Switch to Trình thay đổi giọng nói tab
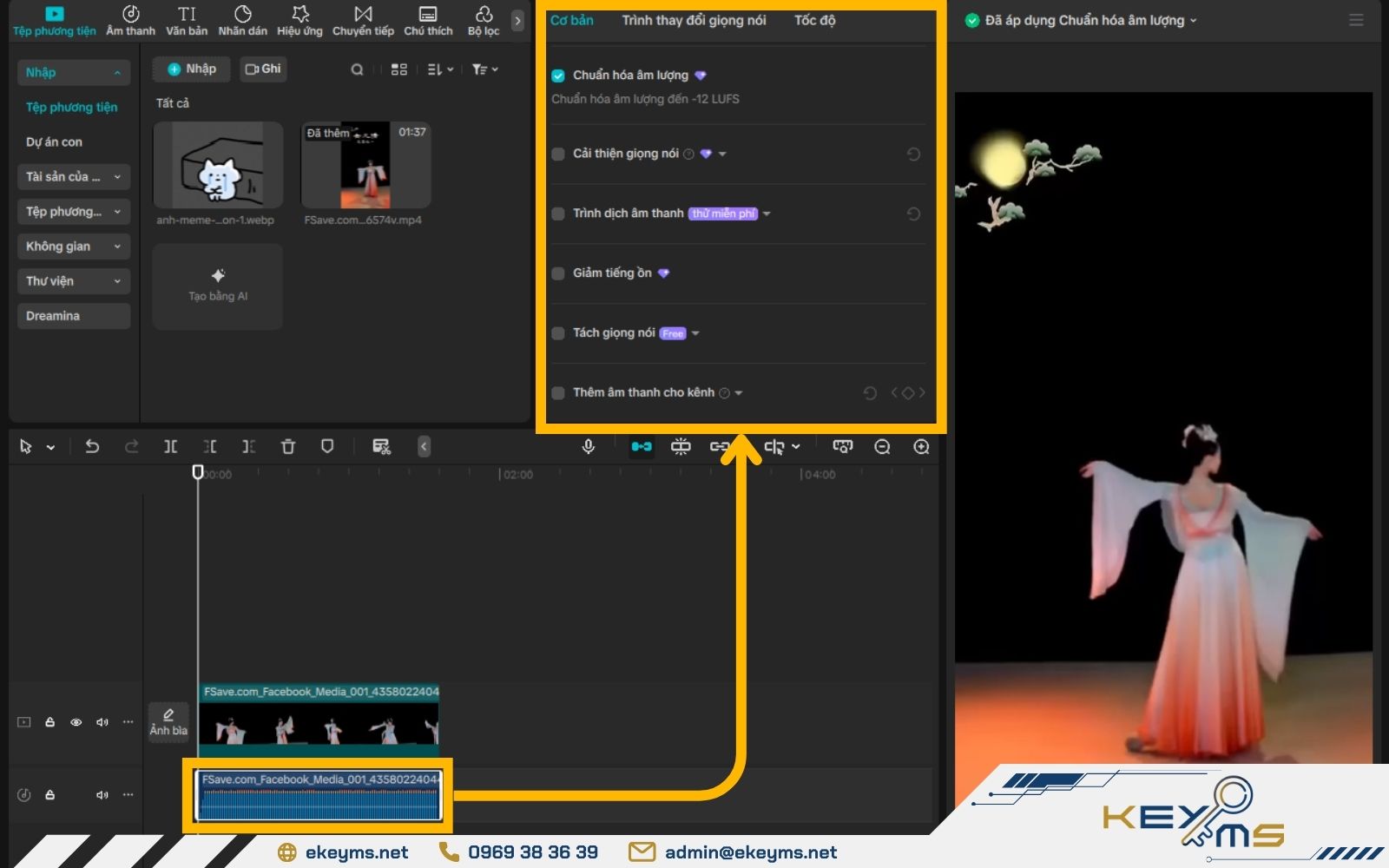1389x868 pixels. (x=694, y=20)
